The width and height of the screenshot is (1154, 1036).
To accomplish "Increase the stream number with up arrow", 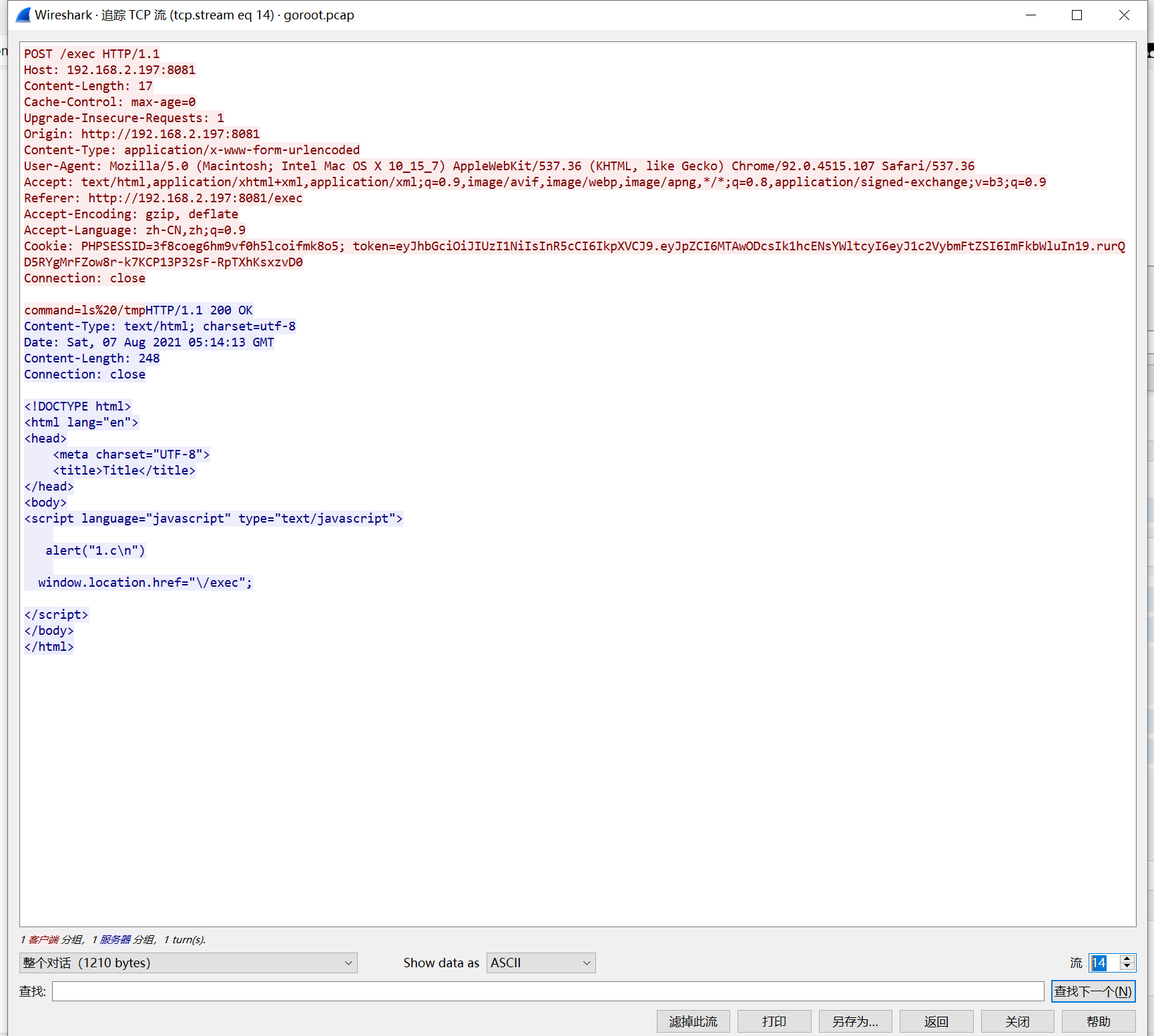I will (x=1127, y=959).
